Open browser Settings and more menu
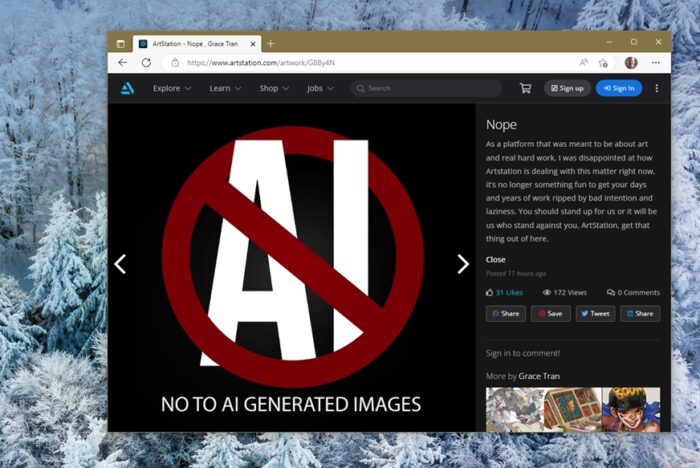 [655, 63]
